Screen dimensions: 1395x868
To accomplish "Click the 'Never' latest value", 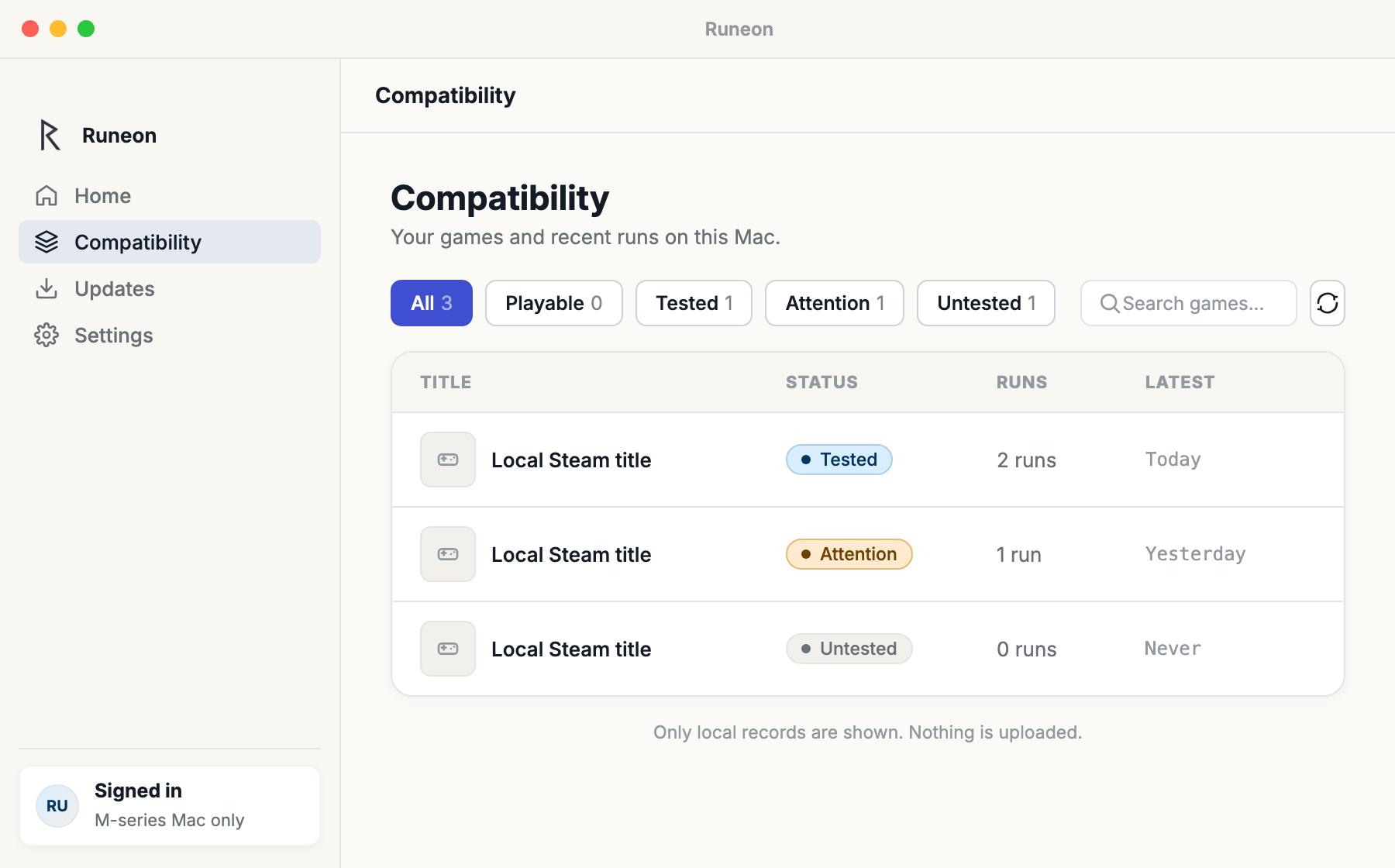I will [x=1173, y=649].
